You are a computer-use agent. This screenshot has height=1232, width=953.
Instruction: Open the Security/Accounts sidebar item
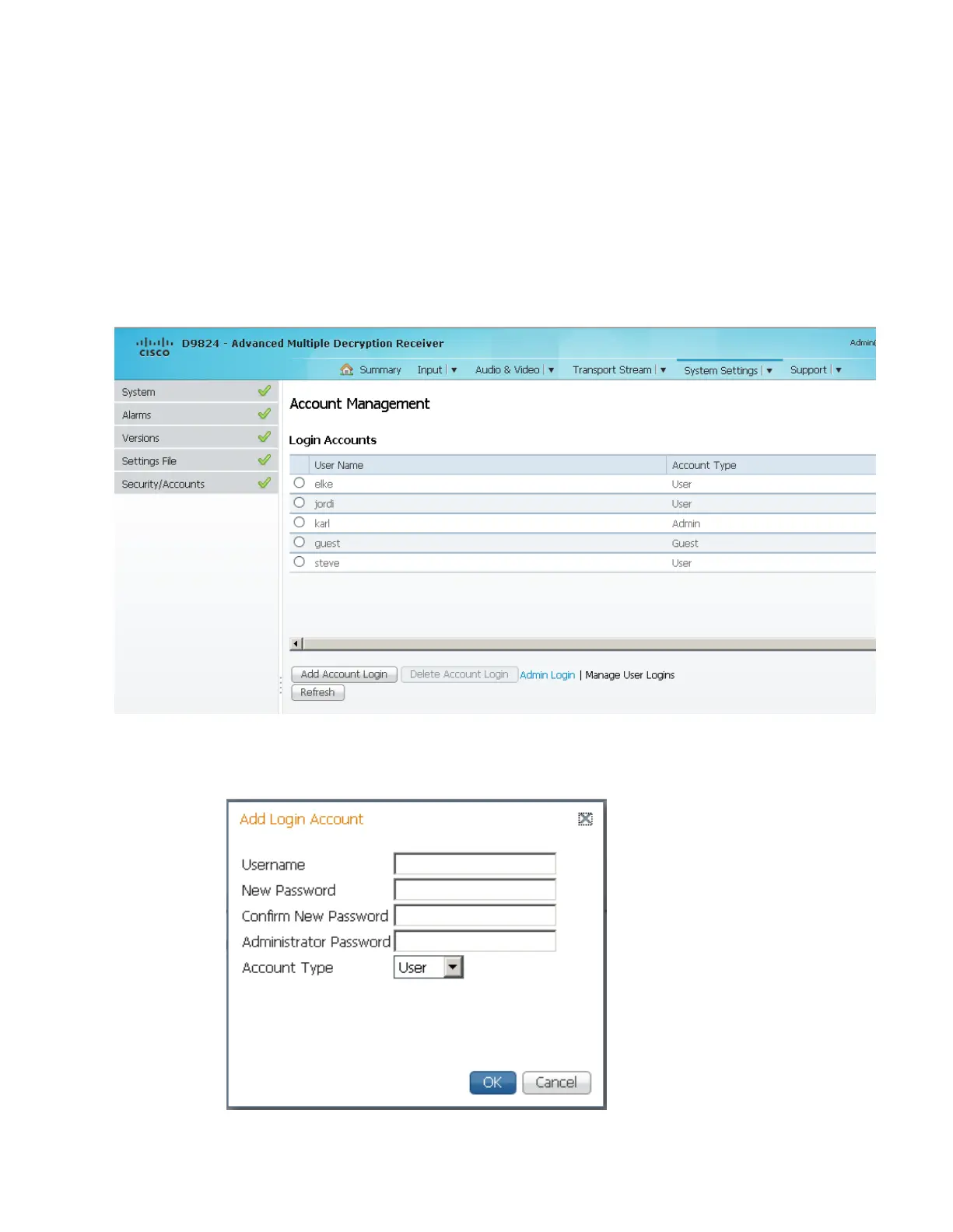(196, 484)
